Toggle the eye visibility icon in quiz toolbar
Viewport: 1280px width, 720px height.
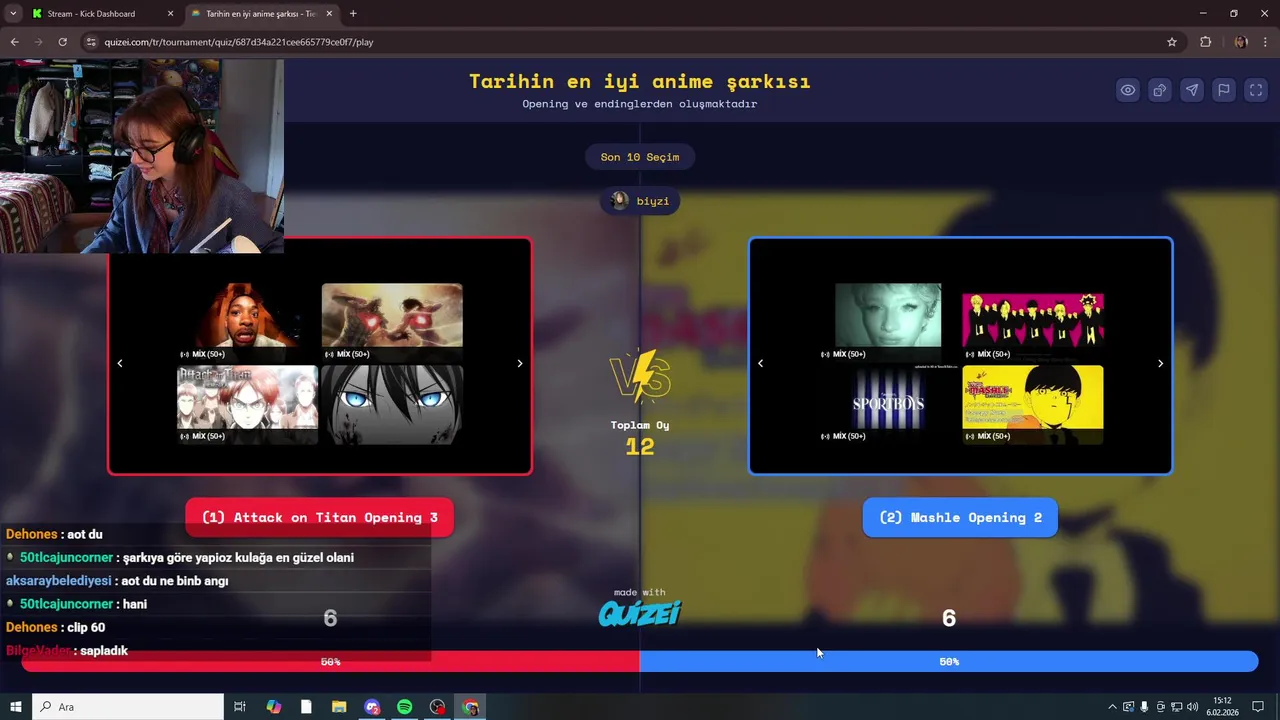[1128, 90]
